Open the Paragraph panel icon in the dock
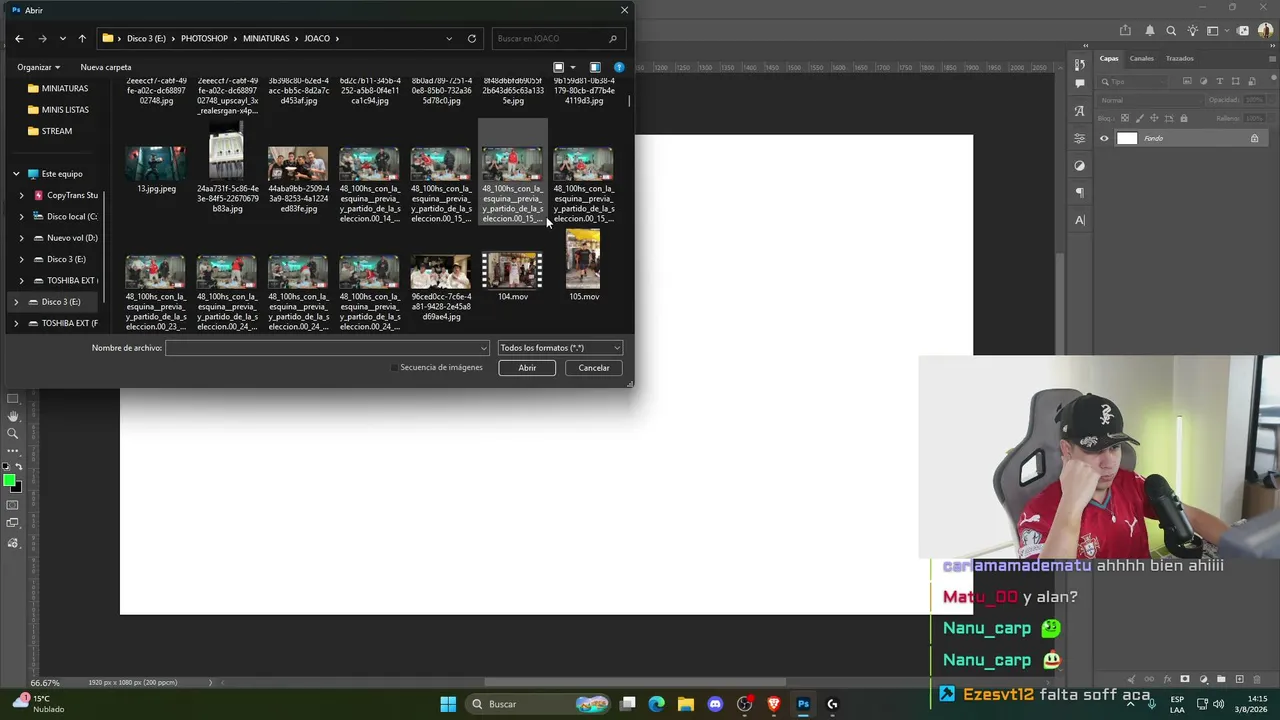The width and height of the screenshot is (1280, 720). pos(1080,193)
